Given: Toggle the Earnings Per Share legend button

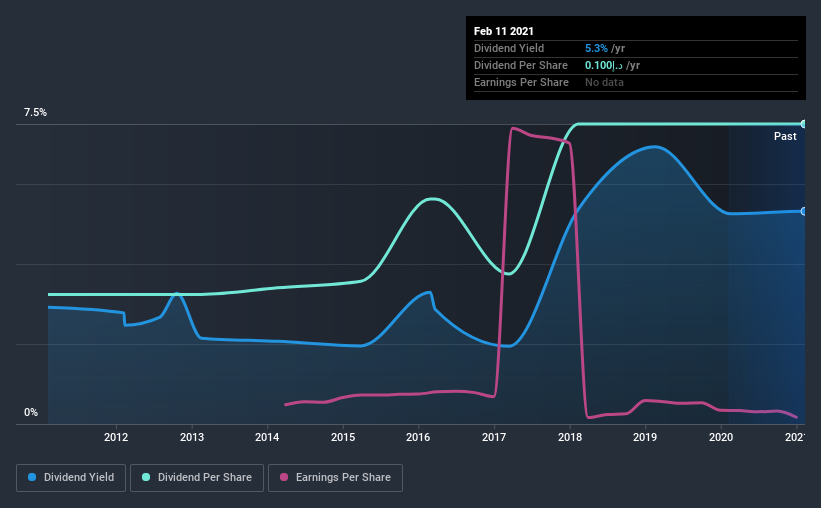Looking at the screenshot, I should 336,478.
